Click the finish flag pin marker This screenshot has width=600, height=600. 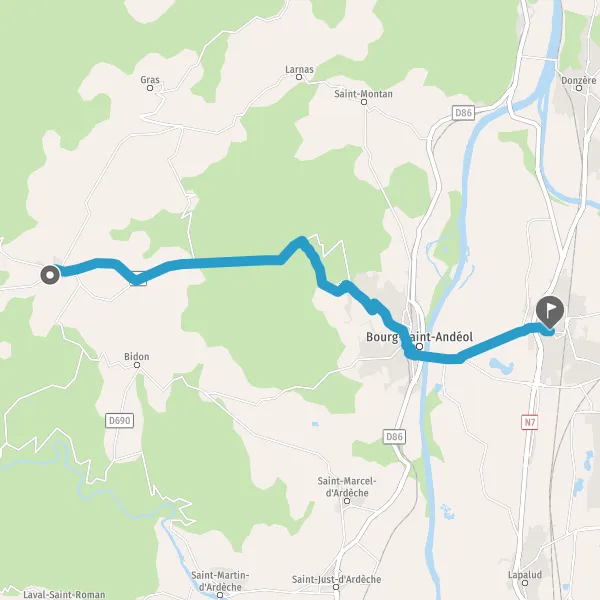coord(550,311)
